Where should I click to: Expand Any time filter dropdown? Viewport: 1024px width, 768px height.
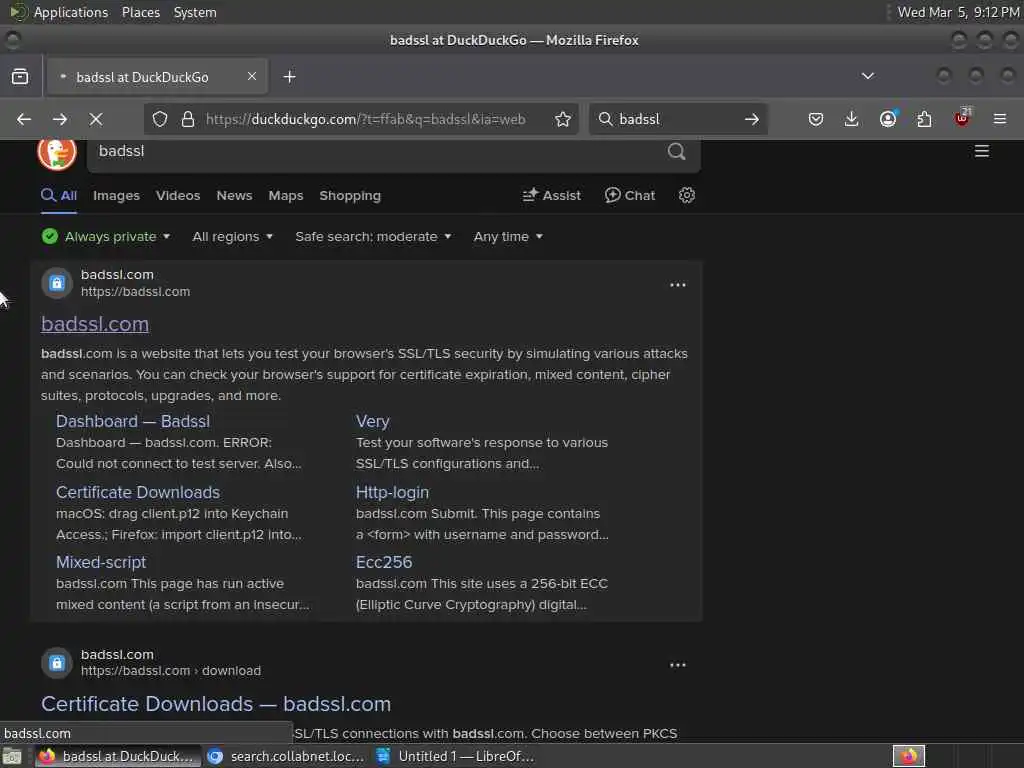(508, 236)
